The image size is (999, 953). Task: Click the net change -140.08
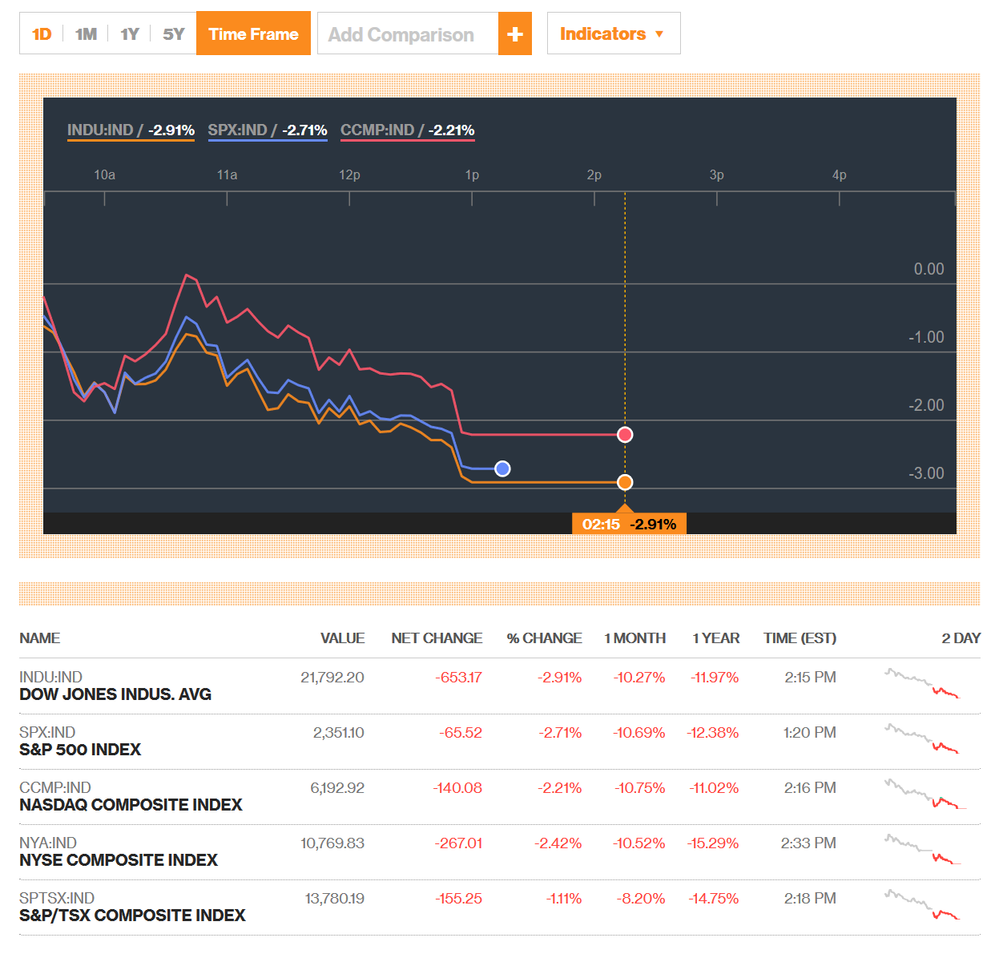[457, 788]
